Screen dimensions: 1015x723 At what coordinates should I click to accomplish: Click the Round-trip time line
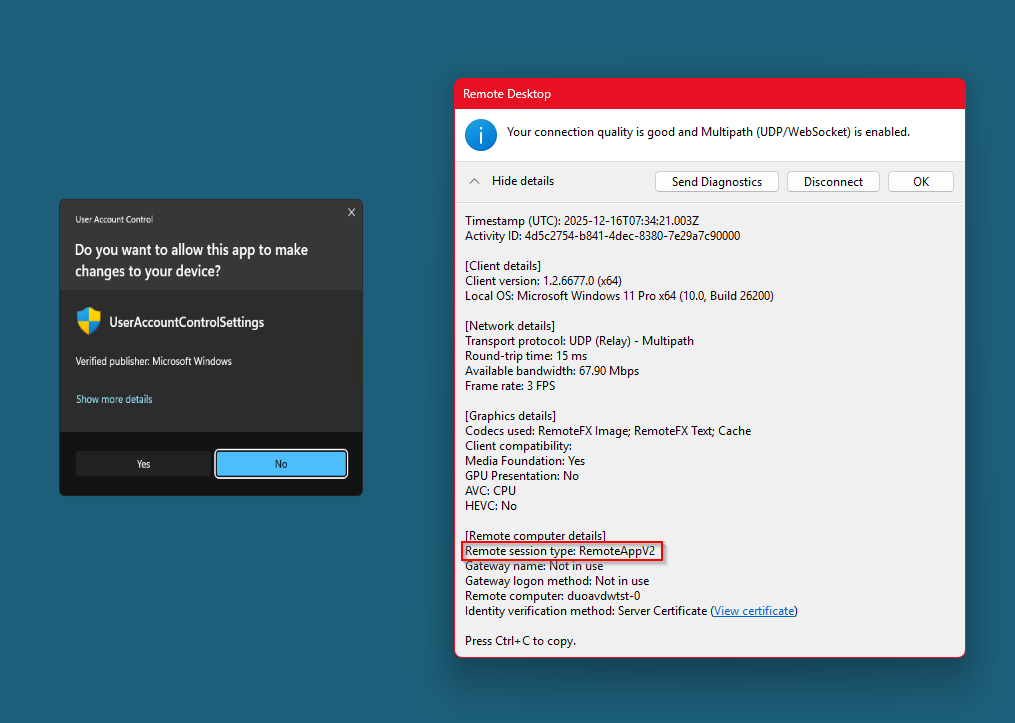click(526, 356)
